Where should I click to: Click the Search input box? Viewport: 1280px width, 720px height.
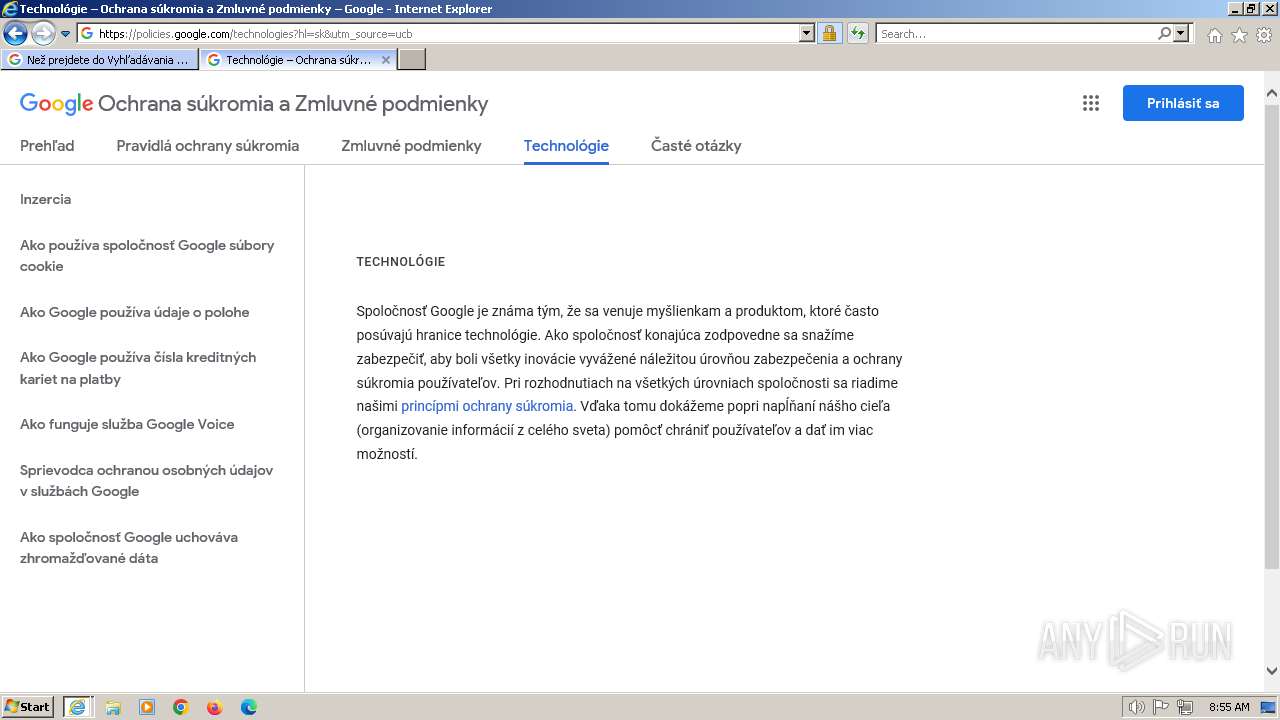(x=1016, y=33)
